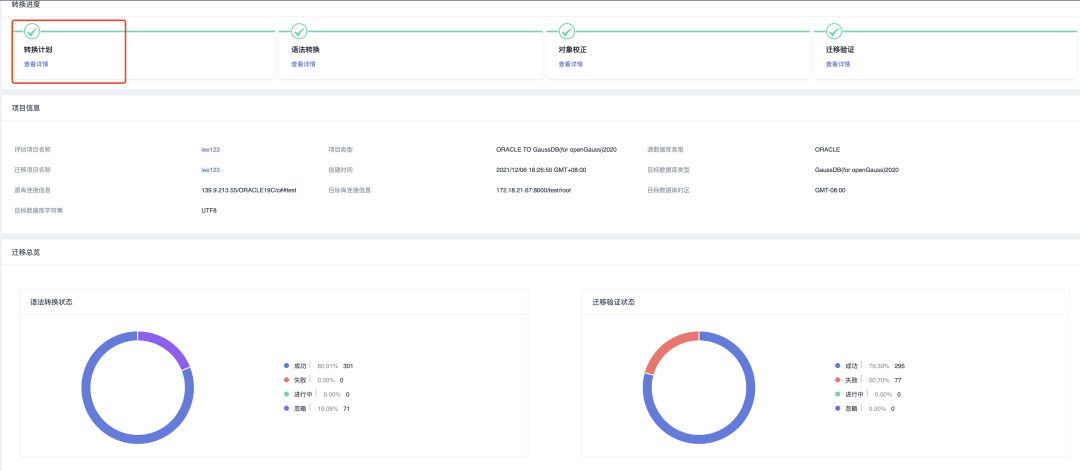Screen dimensions: 1080x471
Task: Click the 迁移总览 section heading
Action: (25, 252)
